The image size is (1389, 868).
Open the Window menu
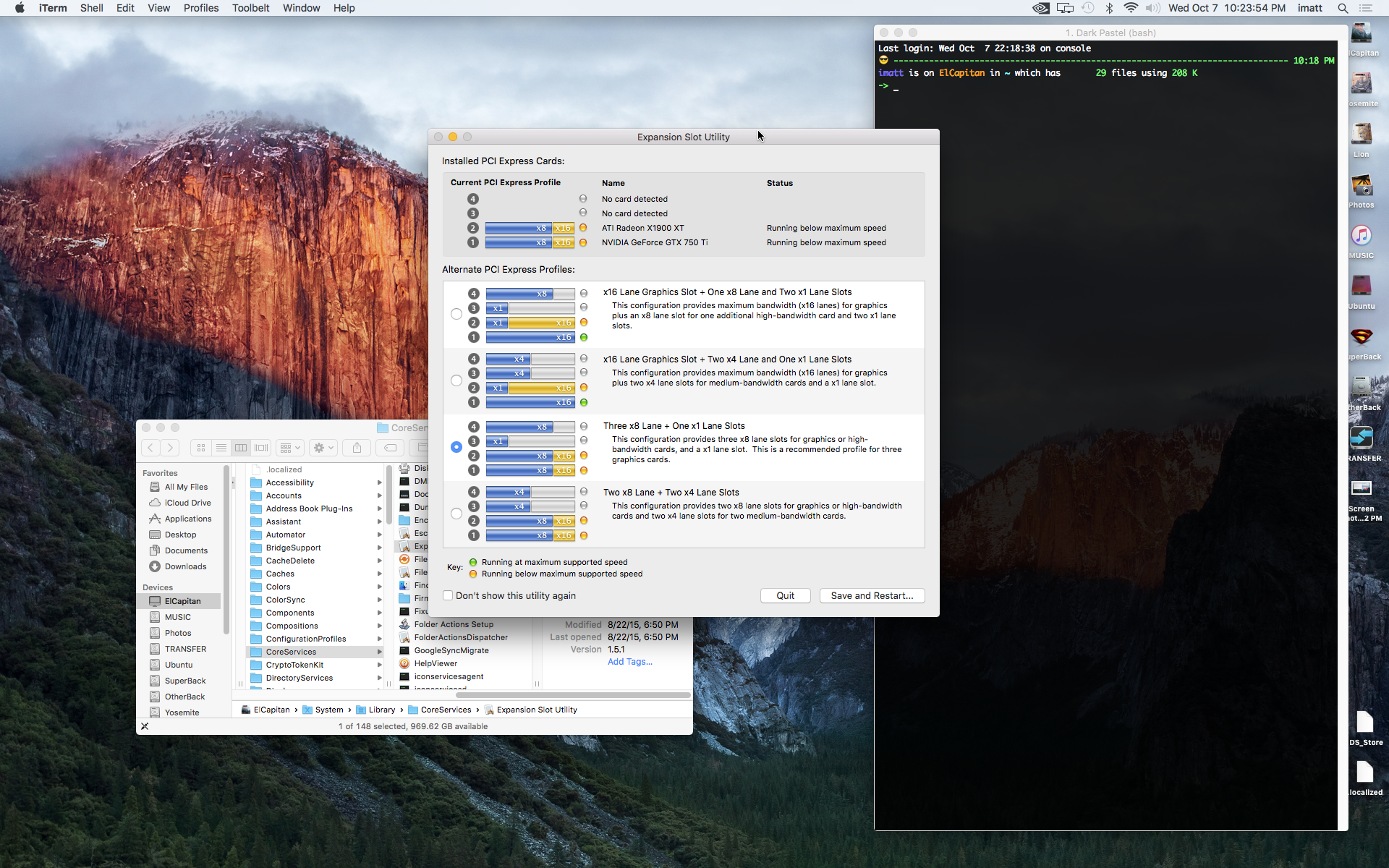tap(302, 8)
